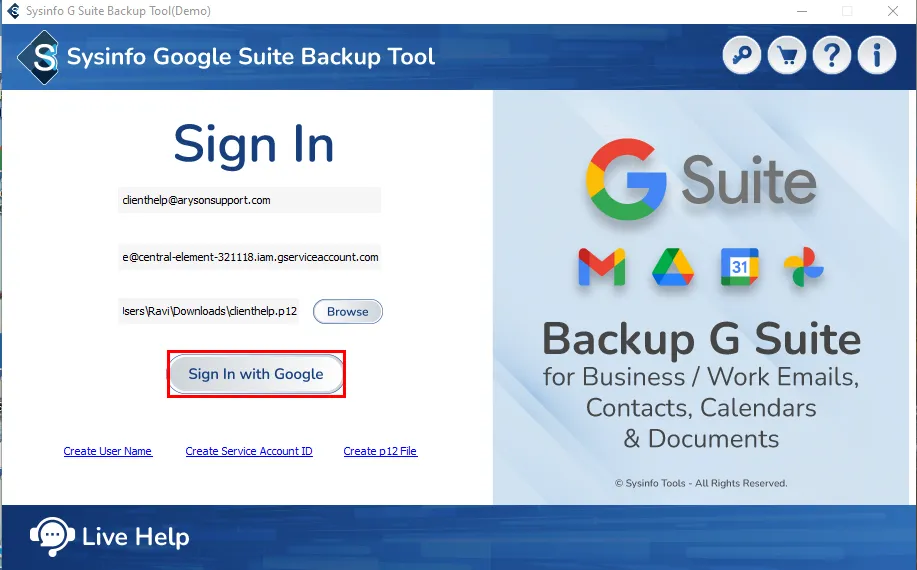Viewport: 917px width, 570px height.
Task: Click the Live Help chat headset icon
Action: (x=52, y=536)
